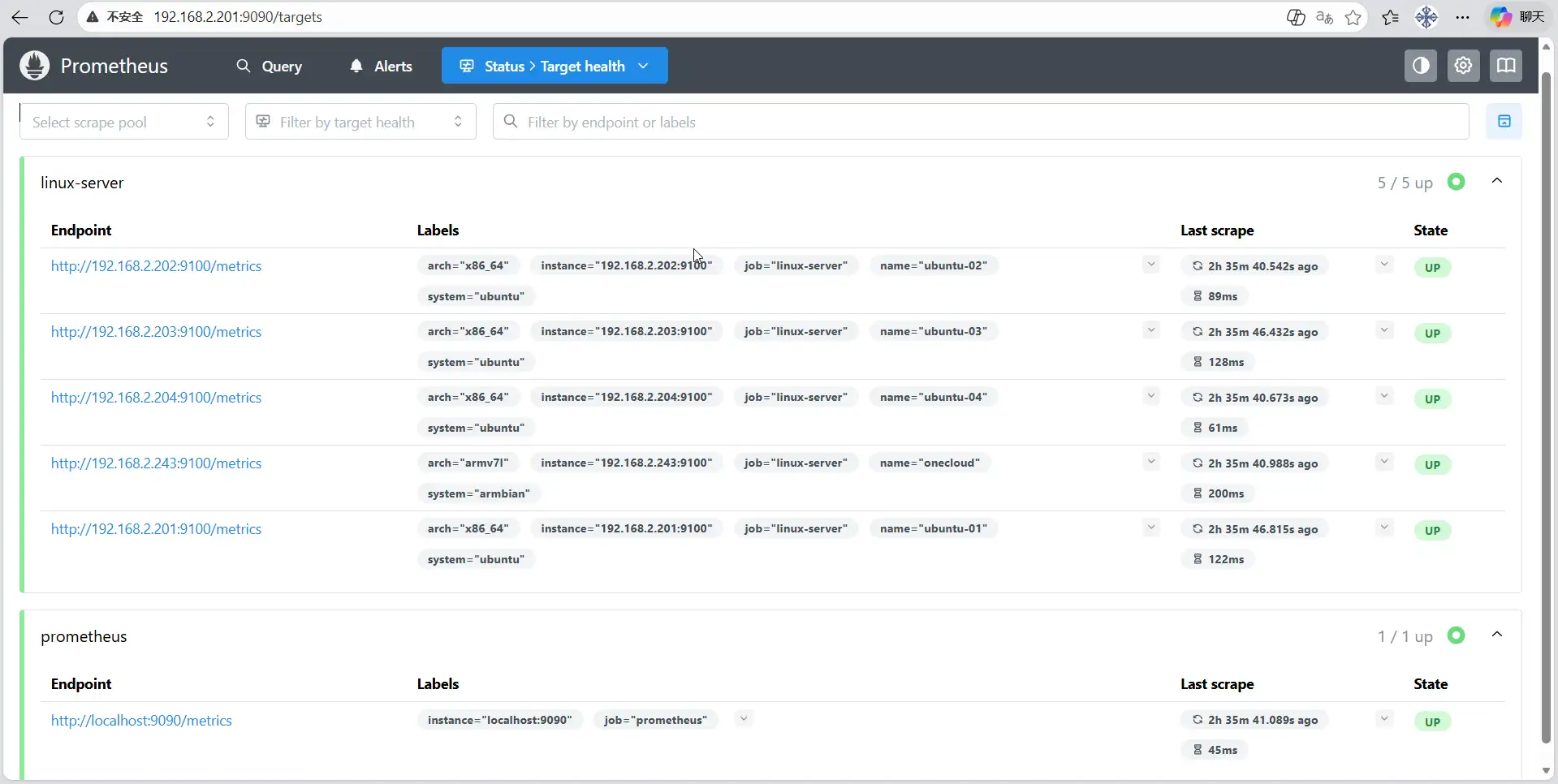Click the Prometheus flame logo icon
Viewport: 1558px width, 784px height.
[x=35, y=66]
